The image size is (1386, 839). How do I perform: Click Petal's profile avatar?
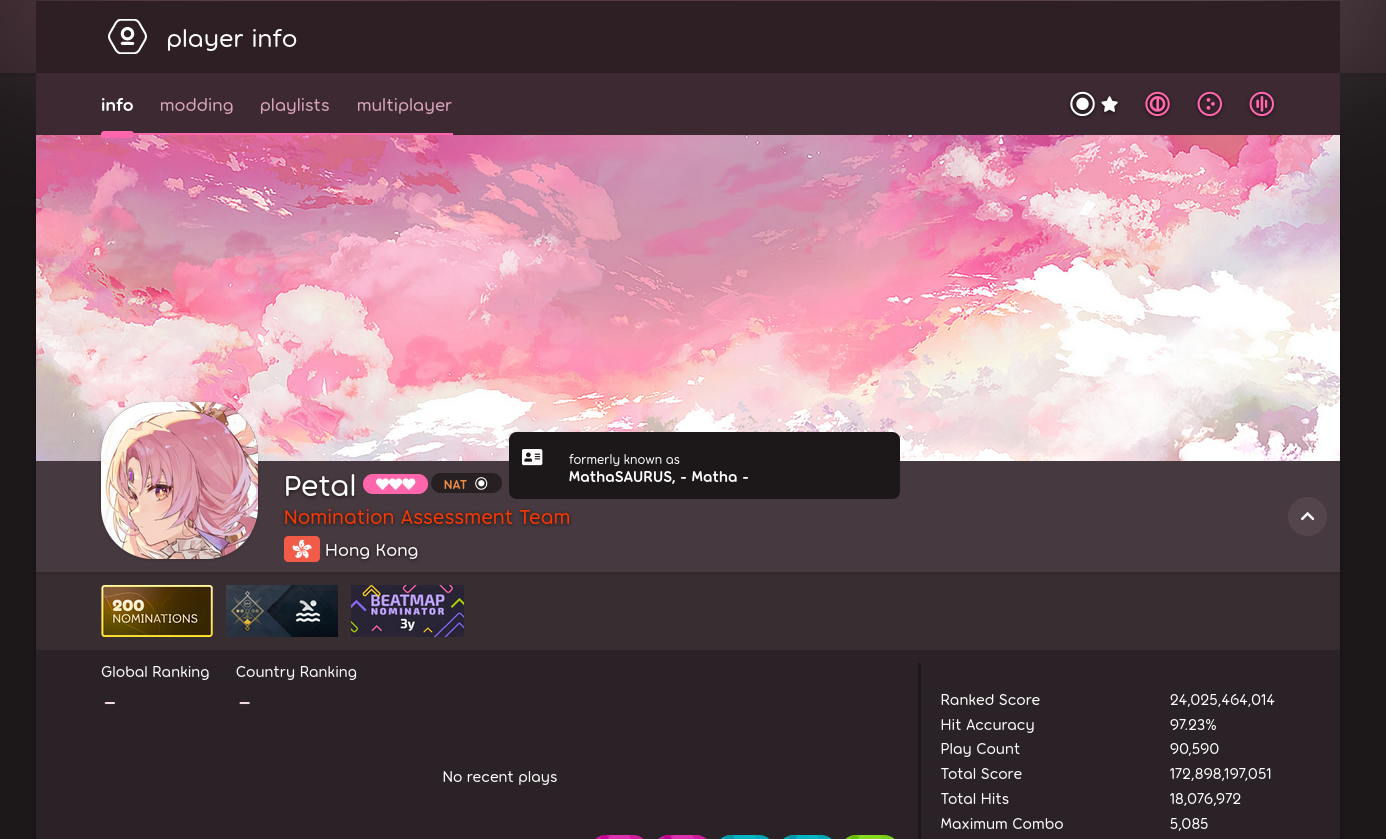179,480
